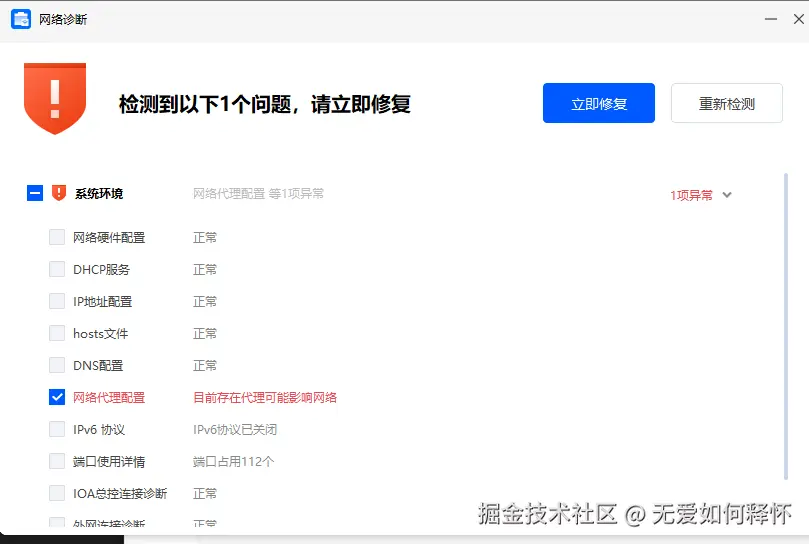Click the 立即修复 button

pos(598,103)
